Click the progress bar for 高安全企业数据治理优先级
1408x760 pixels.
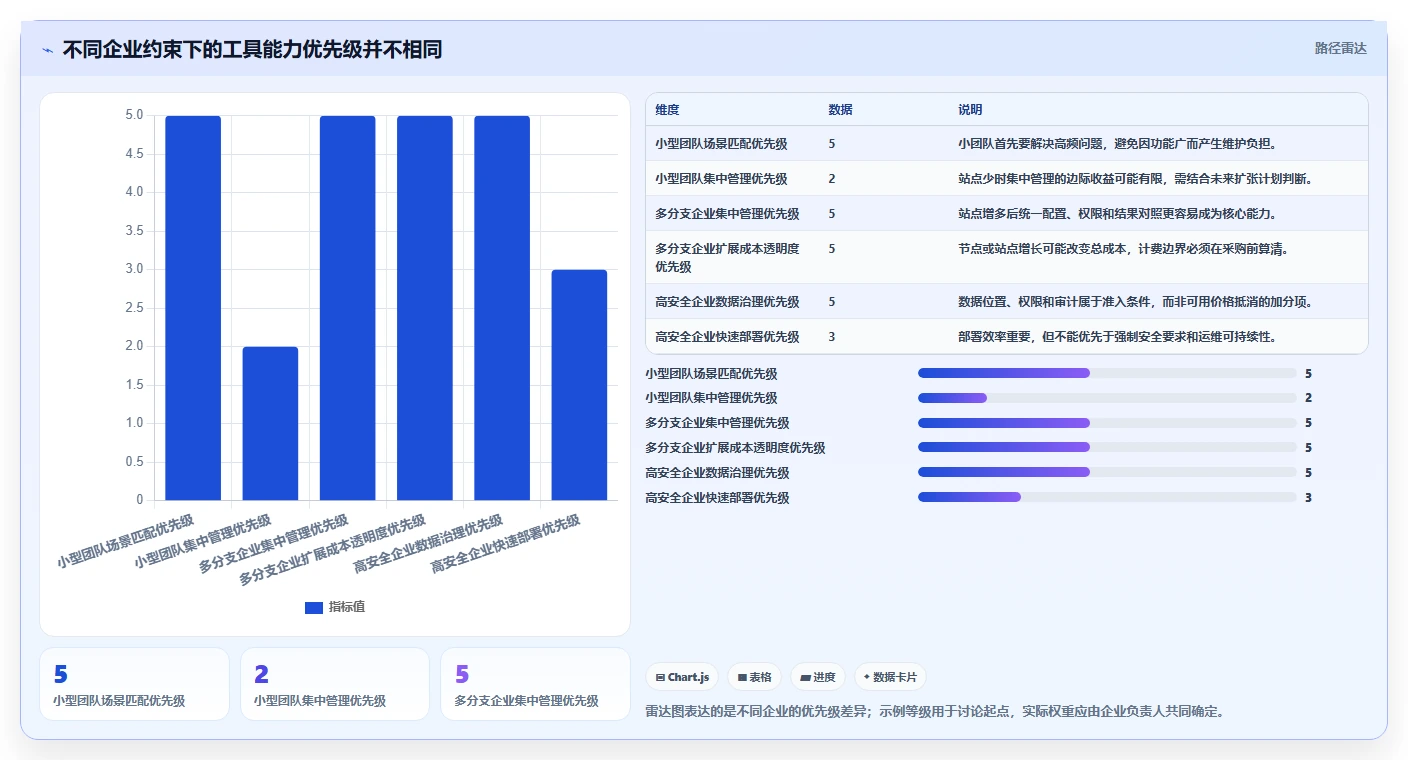1107,472
